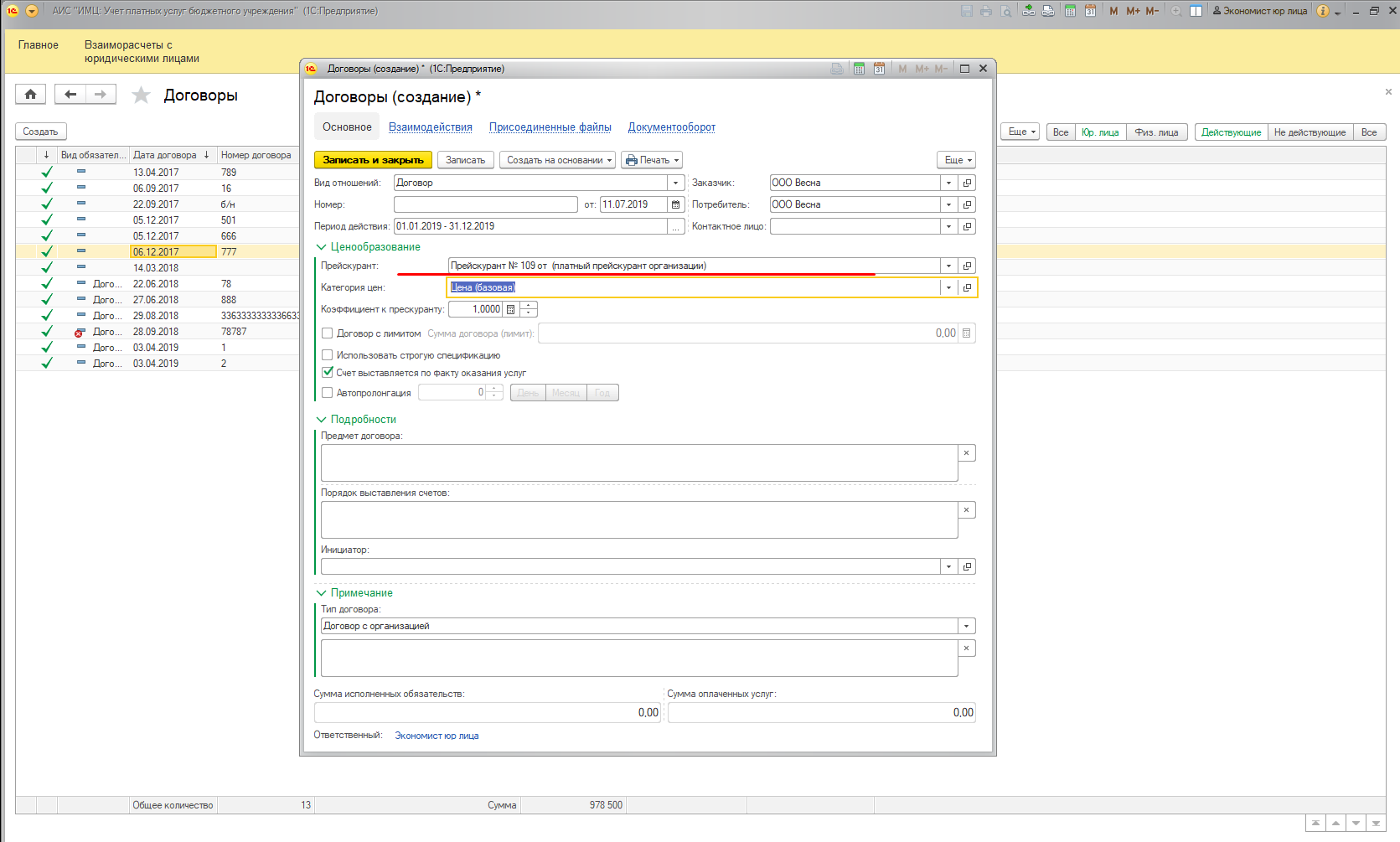Collapse the Ценообразование section
Screen dimensions: 1400x842
pos(321,247)
